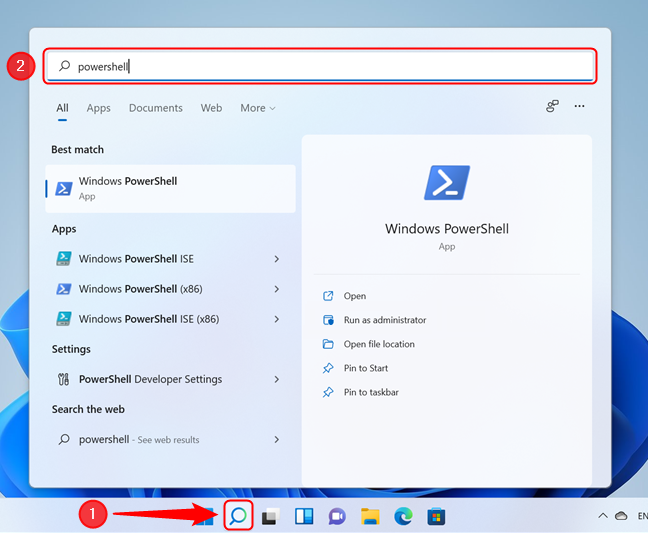Expand options for Windows PowerShell ISE

[x=277, y=259]
